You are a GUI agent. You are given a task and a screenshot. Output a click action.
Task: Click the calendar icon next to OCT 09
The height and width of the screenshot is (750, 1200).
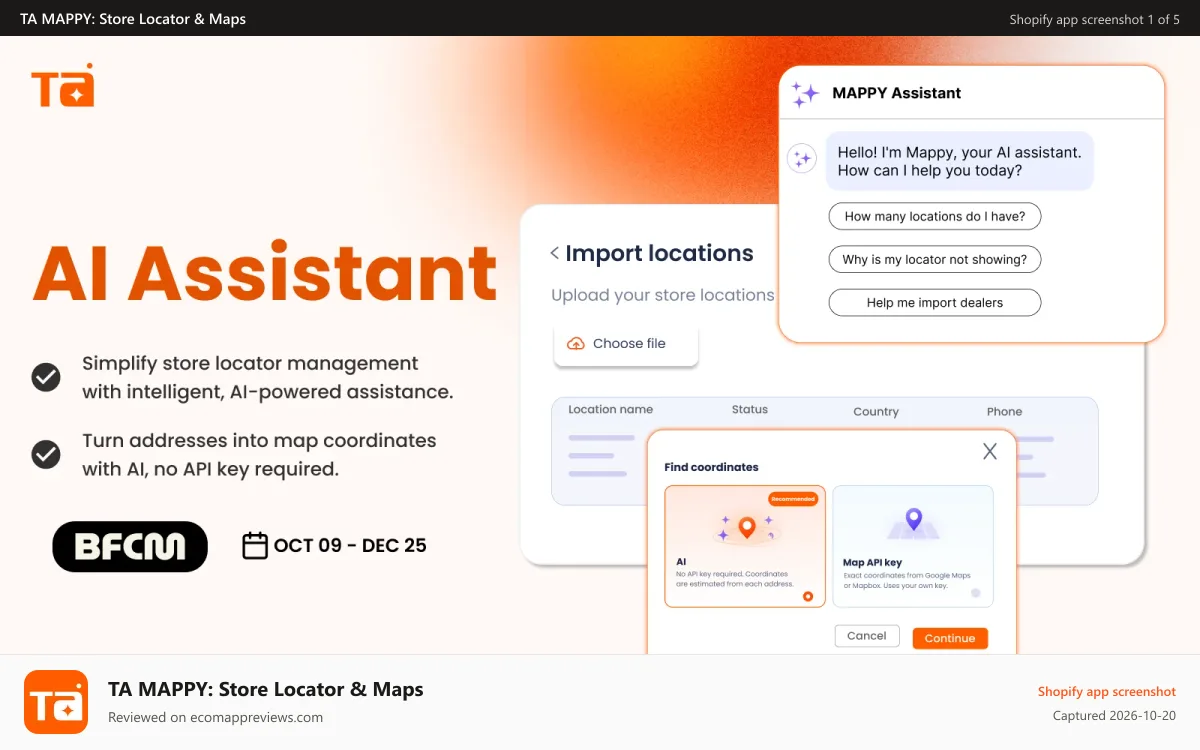[x=255, y=545]
